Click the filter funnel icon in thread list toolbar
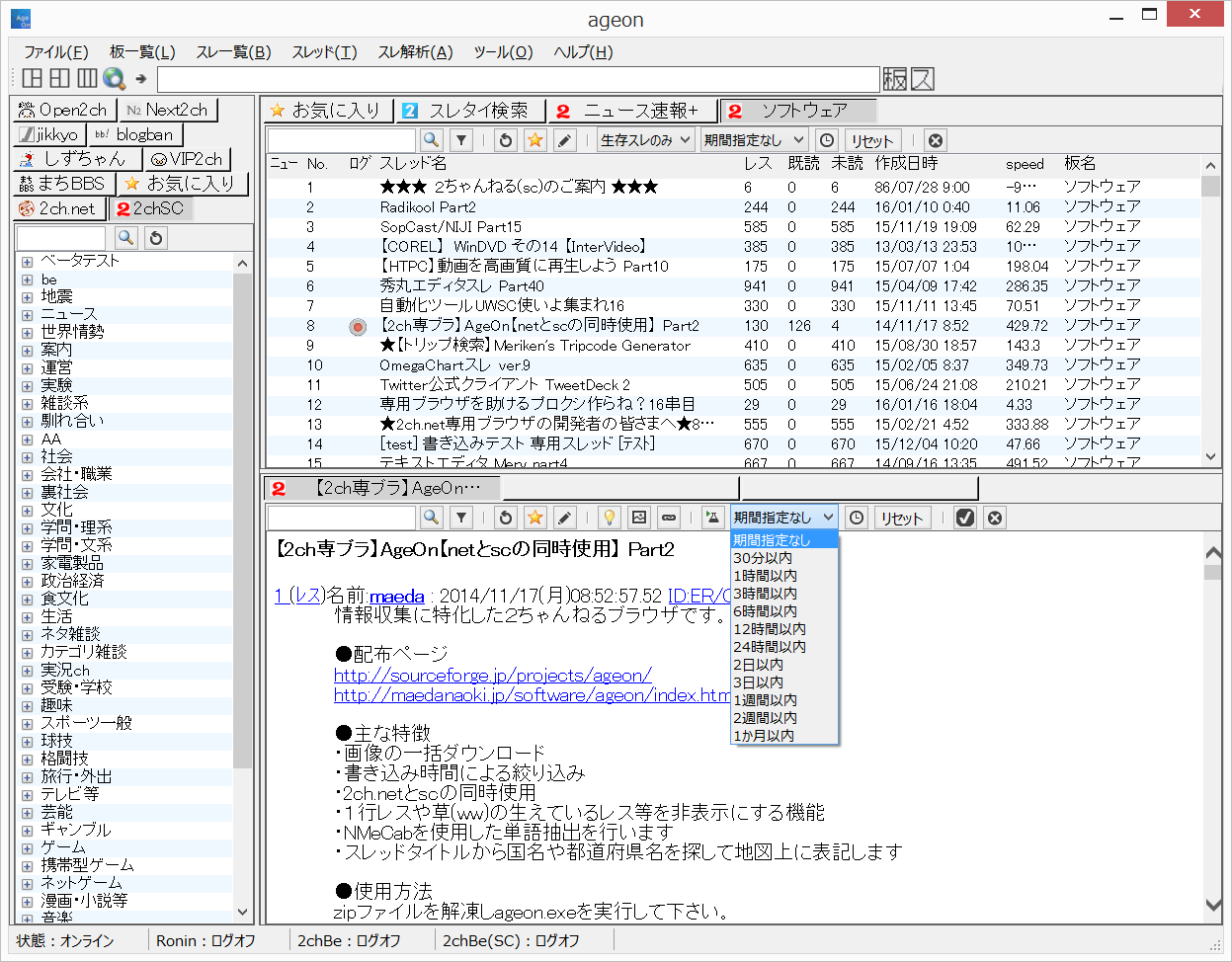 (461, 140)
